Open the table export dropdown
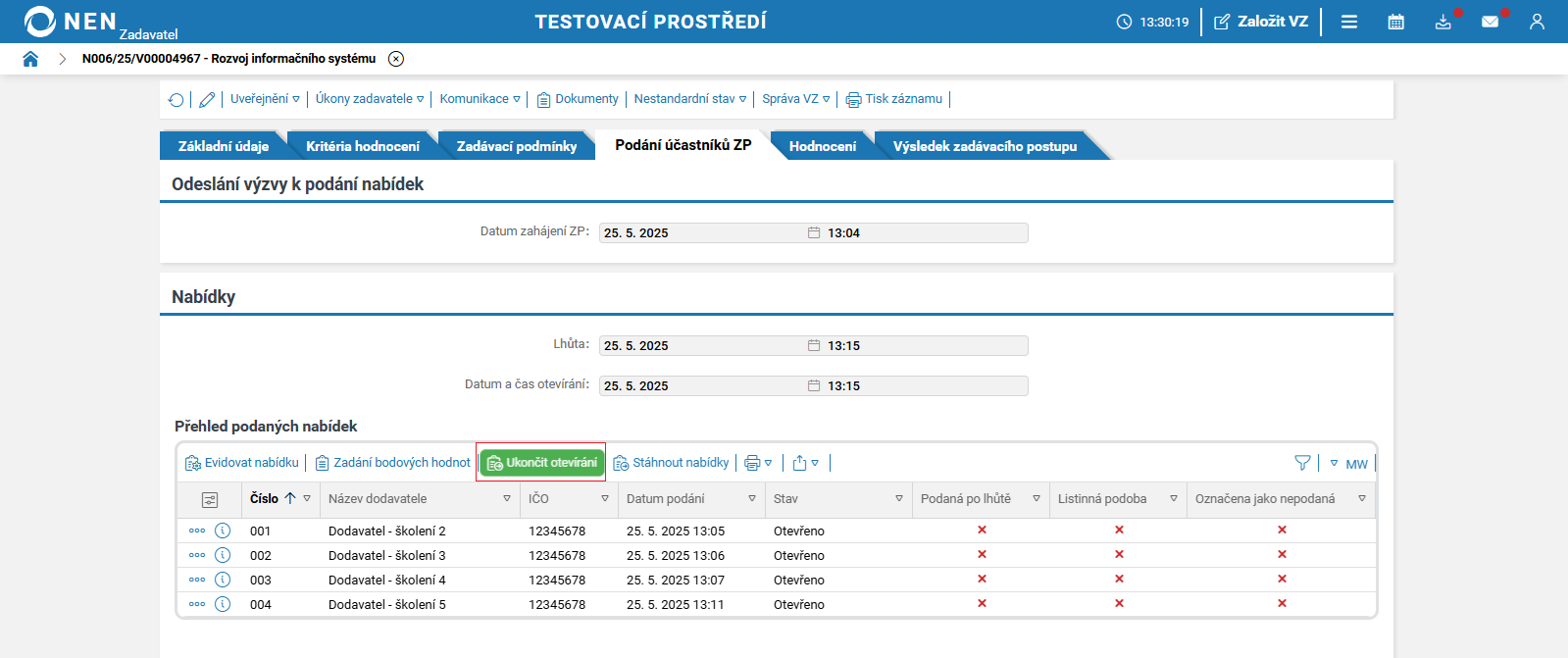The height and width of the screenshot is (658, 1568). tap(805, 463)
